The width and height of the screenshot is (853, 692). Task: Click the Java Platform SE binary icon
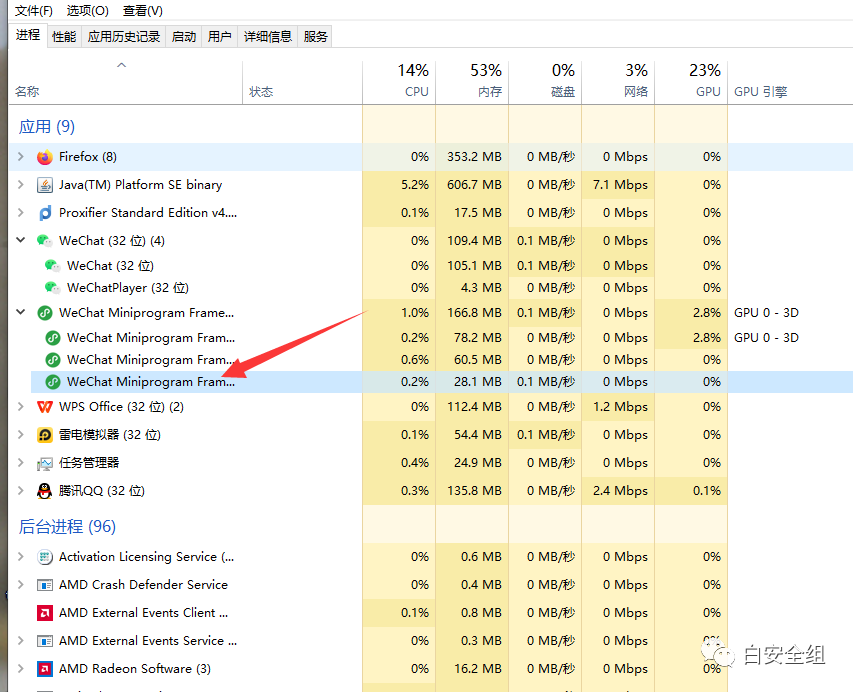click(x=45, y=185)
